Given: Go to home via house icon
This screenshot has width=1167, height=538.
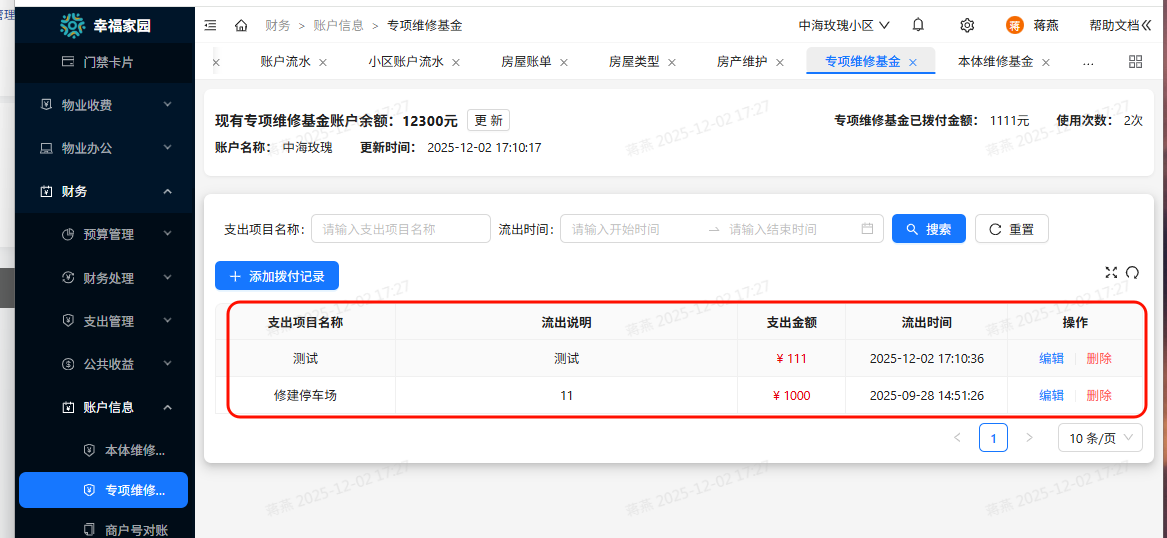Looking at the screenshot, I should tap(240, 25).
